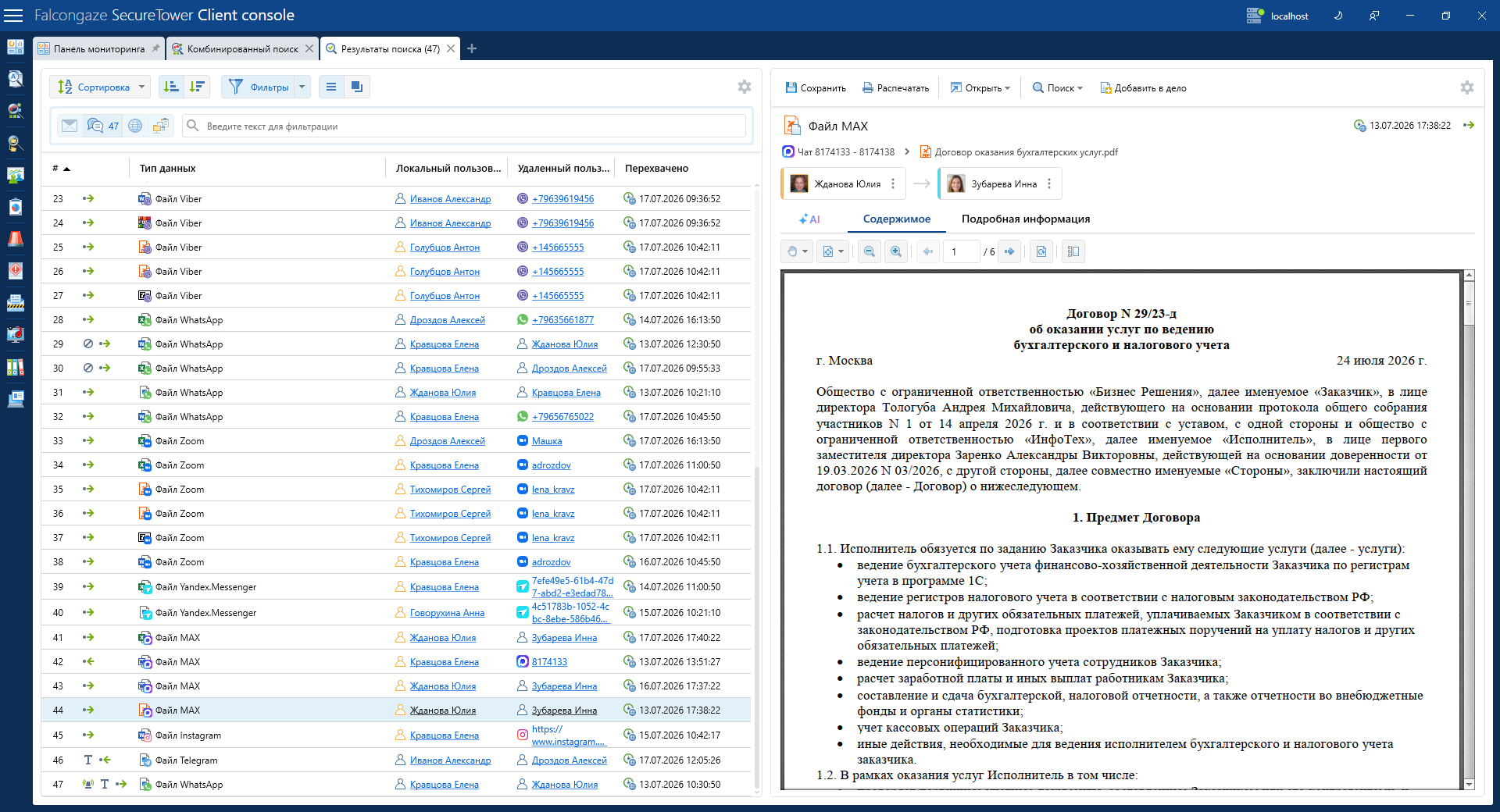Click the Сохранить button

coord(816,88)
